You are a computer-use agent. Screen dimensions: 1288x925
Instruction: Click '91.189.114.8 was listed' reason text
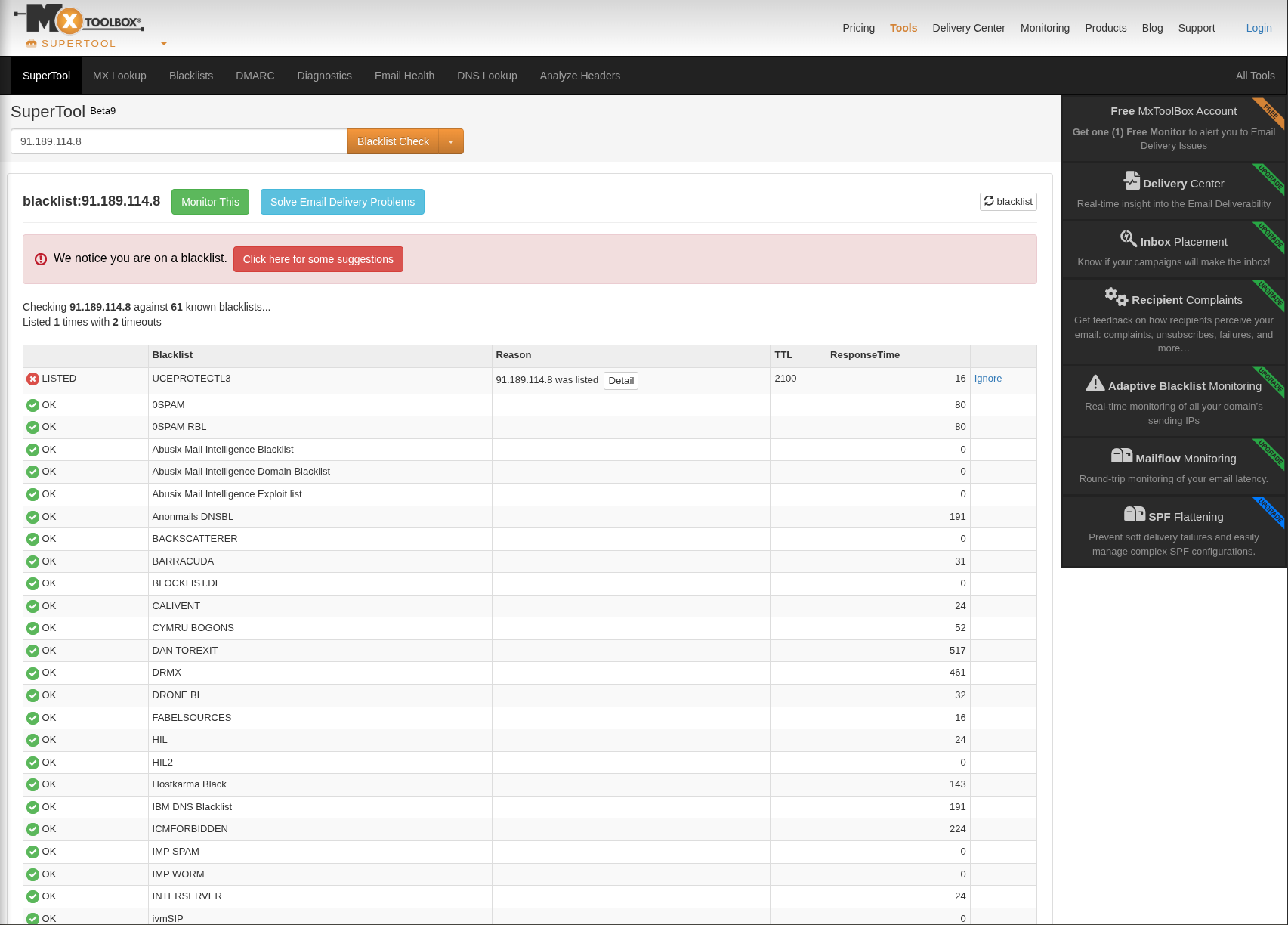547,380
